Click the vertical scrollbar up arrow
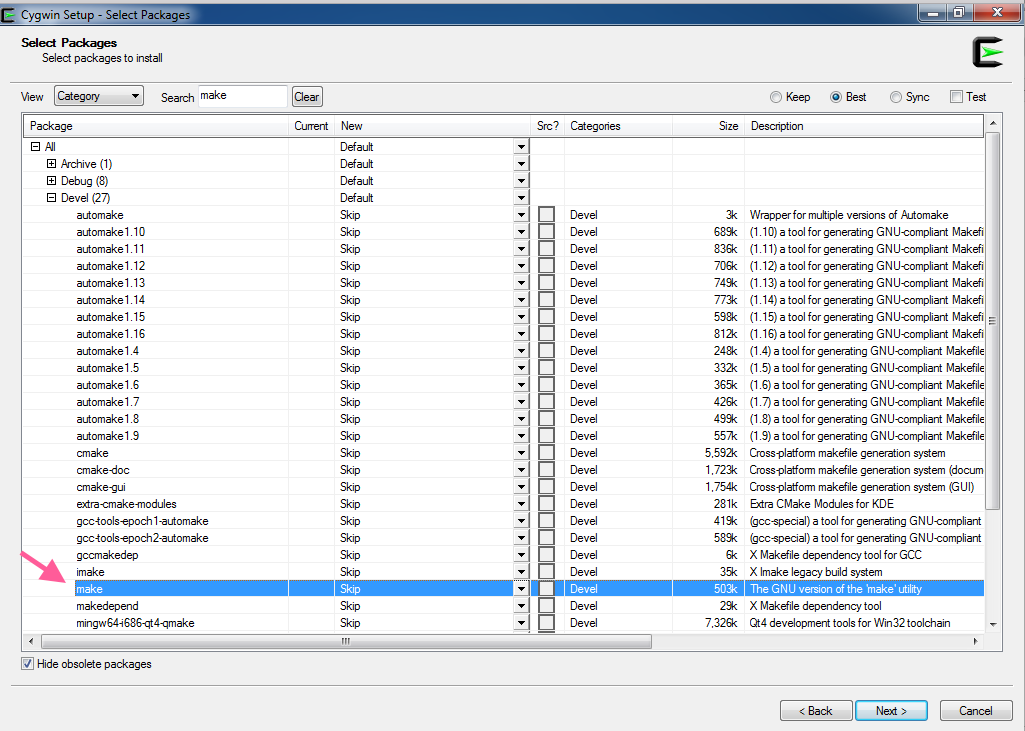1025x731 pixels. tap(993, 123)
